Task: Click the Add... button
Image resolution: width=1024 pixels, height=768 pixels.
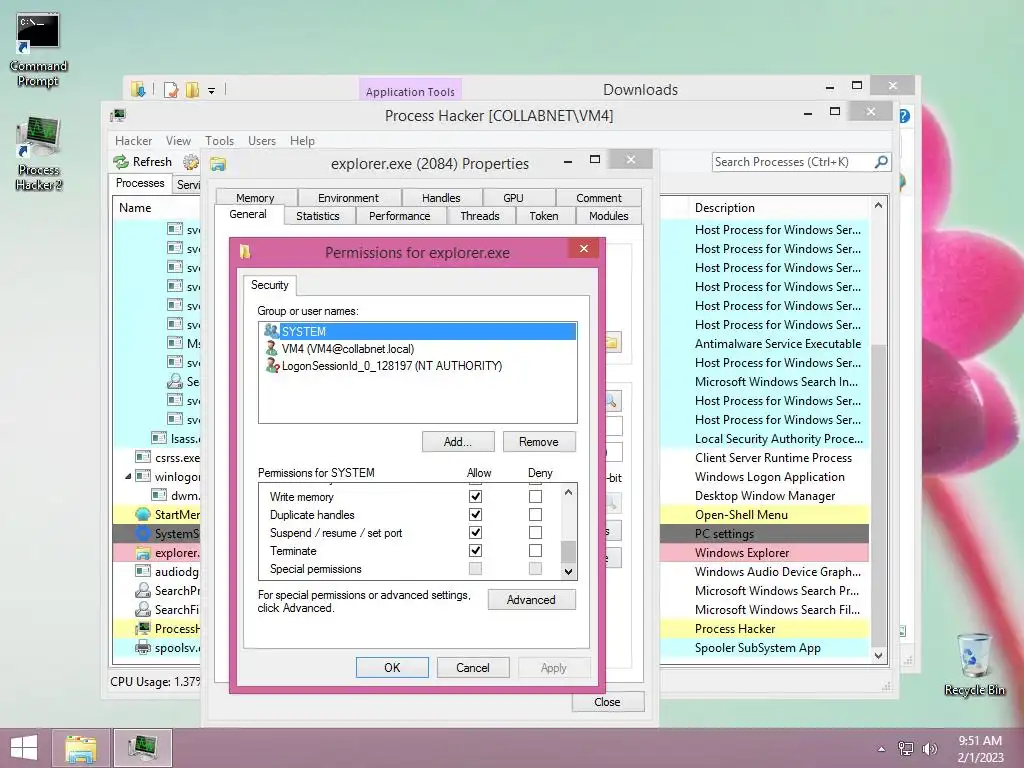Action: point(458,441)
